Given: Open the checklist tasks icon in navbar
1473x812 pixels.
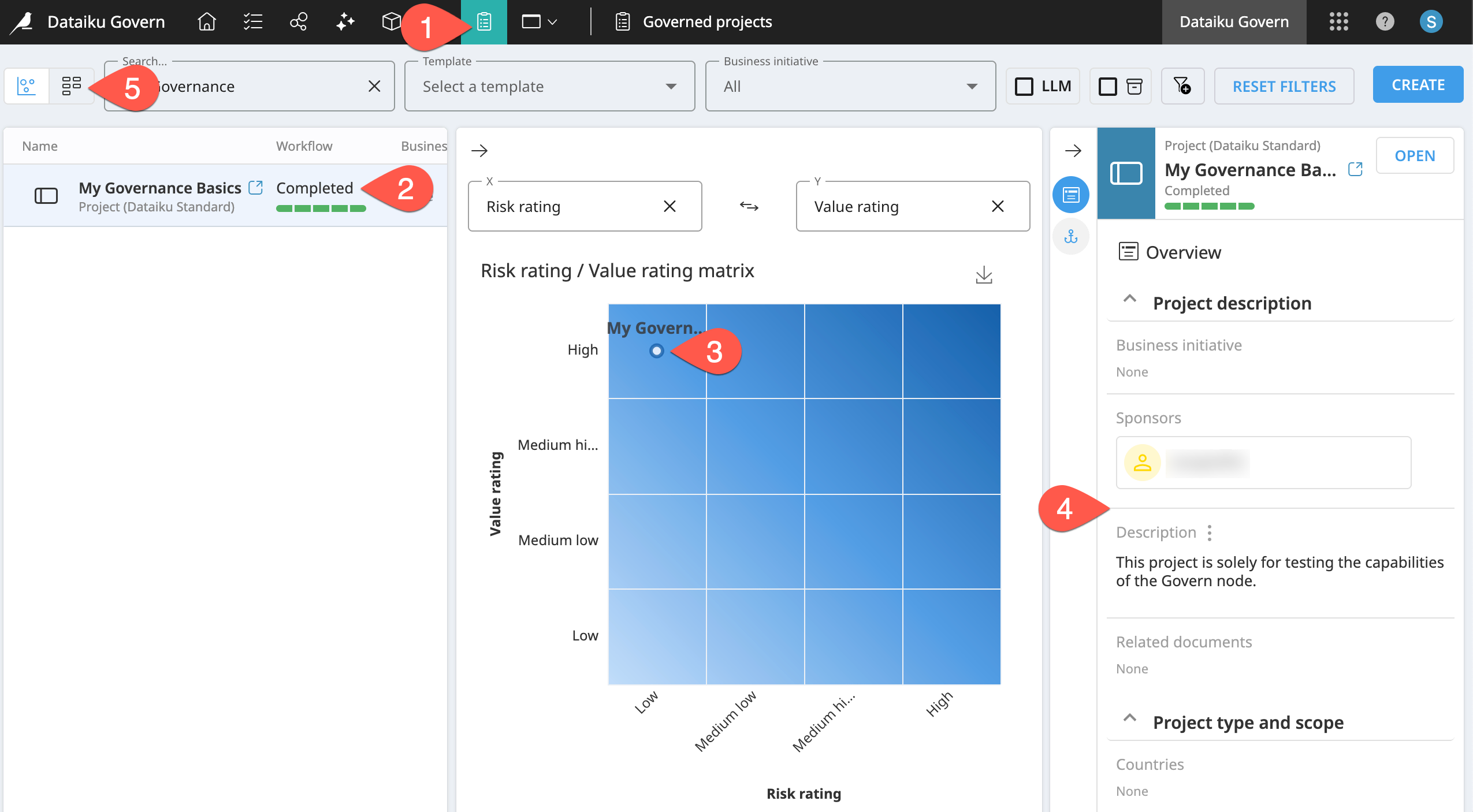Looking at the screenshot, I should click(x=252, y=22).
